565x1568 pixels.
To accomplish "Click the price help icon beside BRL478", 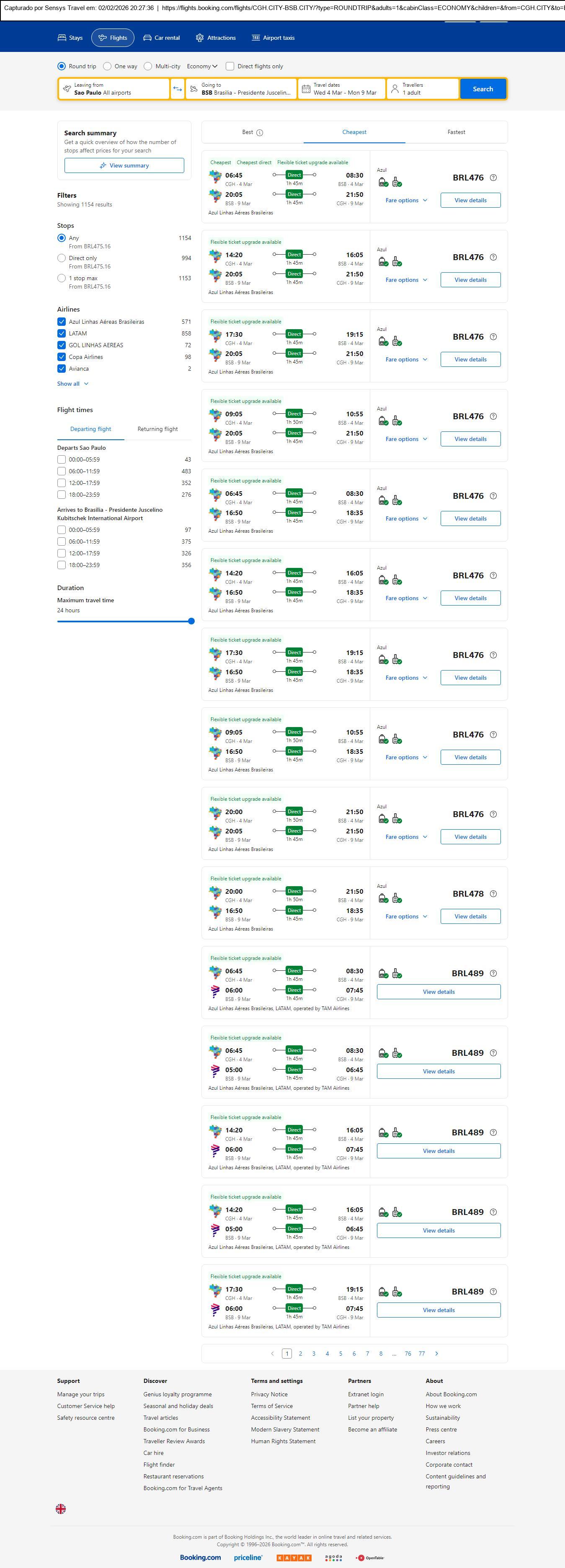I will [493, 894].
